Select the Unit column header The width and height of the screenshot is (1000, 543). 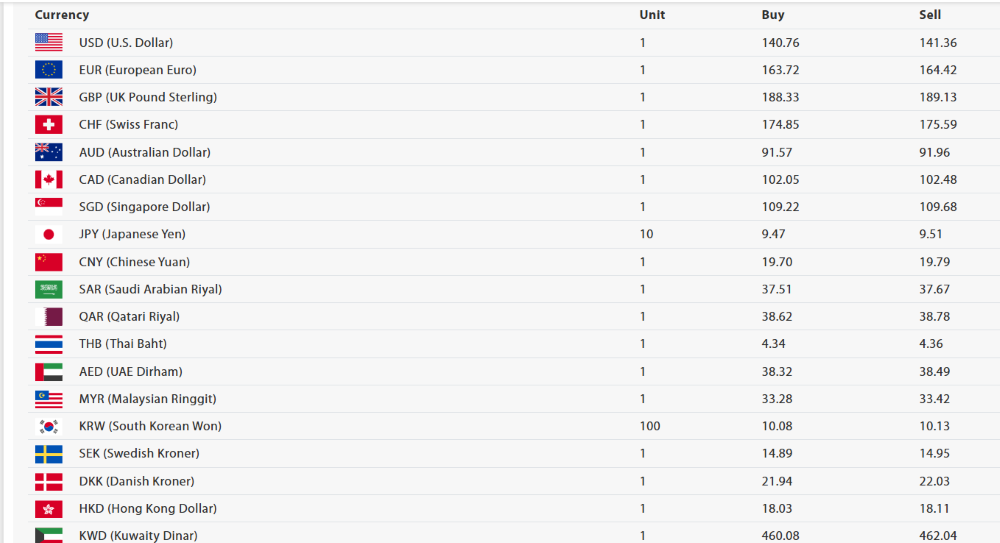pos(652,15)
